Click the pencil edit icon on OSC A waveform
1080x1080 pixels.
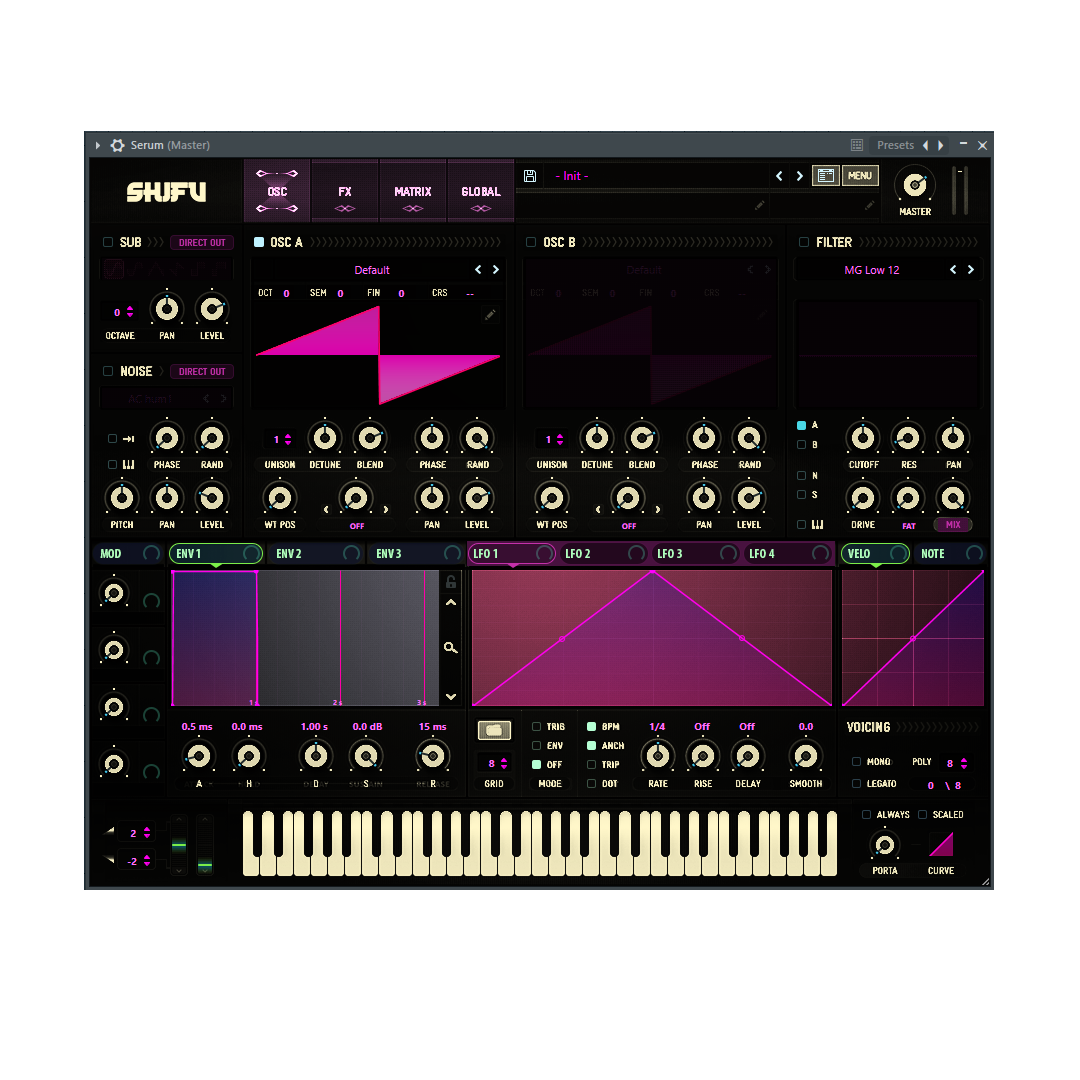click(490, 314)
